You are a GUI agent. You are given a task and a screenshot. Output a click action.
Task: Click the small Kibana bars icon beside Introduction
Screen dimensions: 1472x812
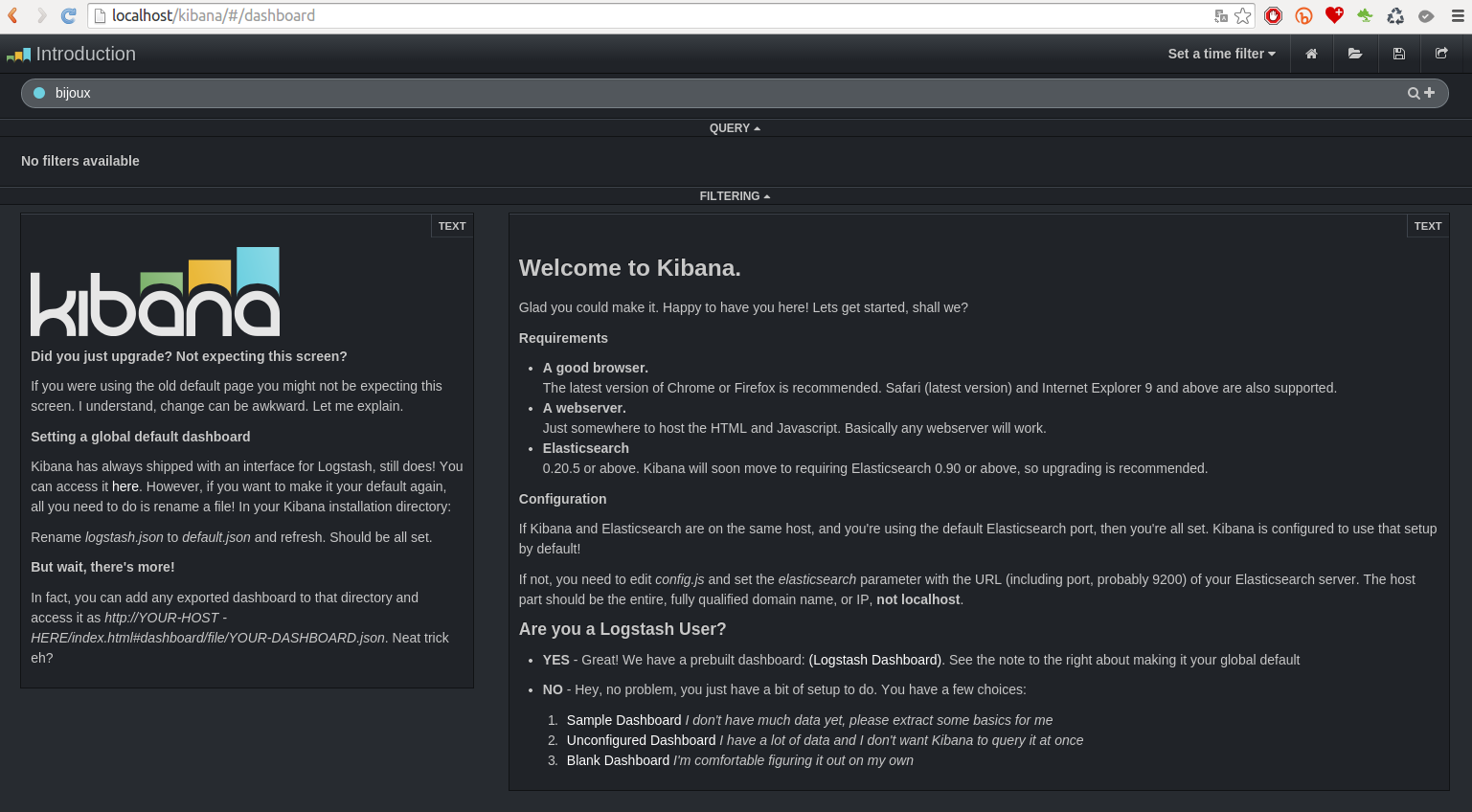(18, 55)
